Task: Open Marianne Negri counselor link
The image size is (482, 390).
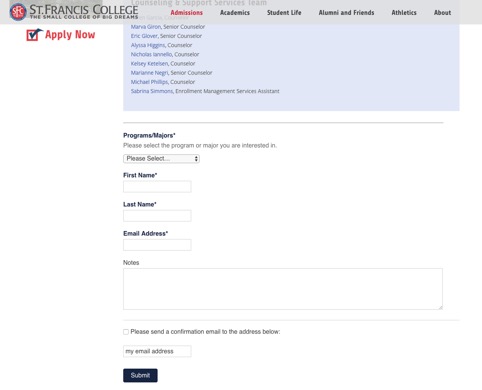Action: point(149,73)
